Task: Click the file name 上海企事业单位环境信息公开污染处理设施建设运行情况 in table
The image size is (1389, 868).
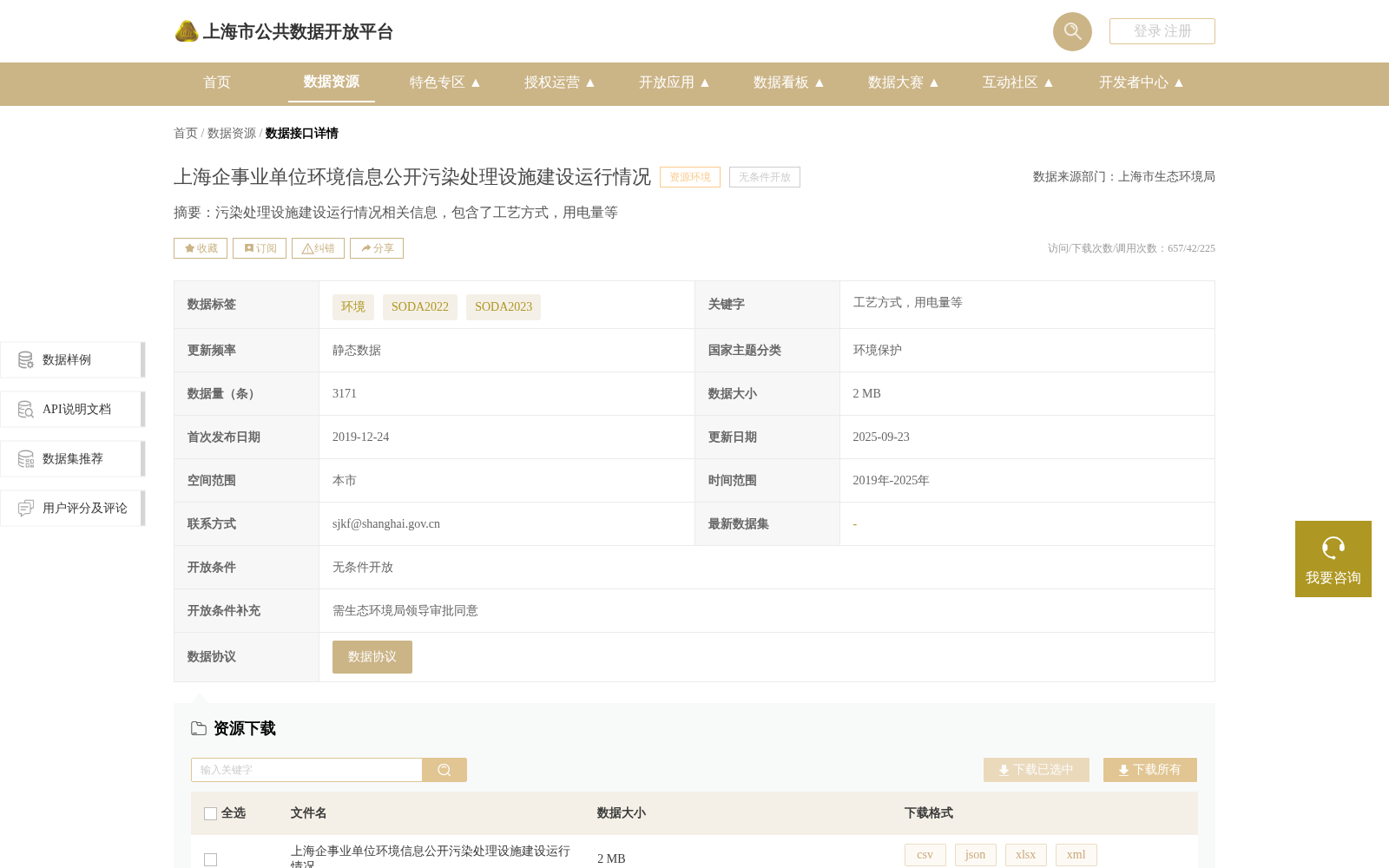Action: 431,858
